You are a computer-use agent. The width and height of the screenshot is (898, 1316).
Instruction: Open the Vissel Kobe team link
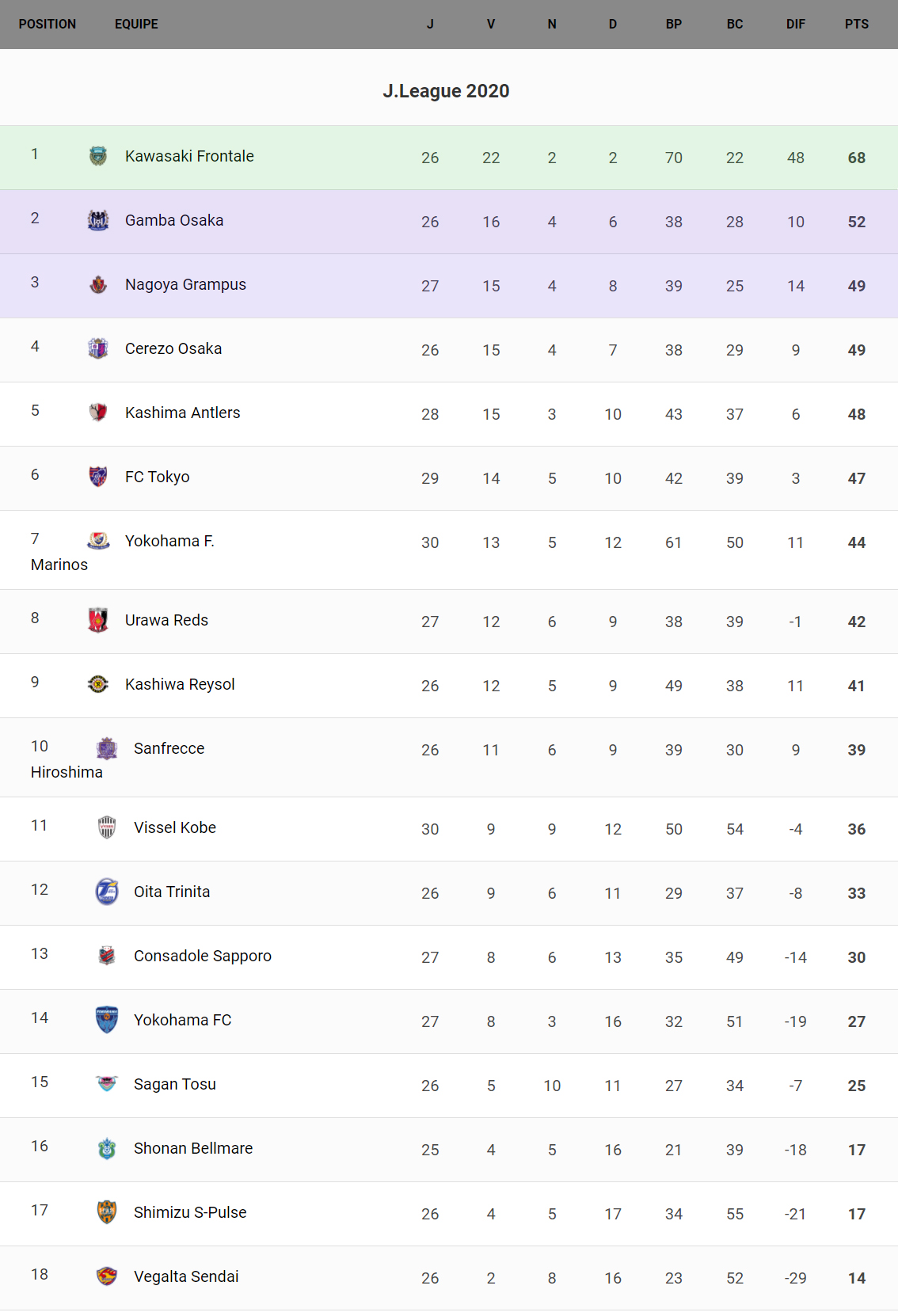click(x=175, y=827)
